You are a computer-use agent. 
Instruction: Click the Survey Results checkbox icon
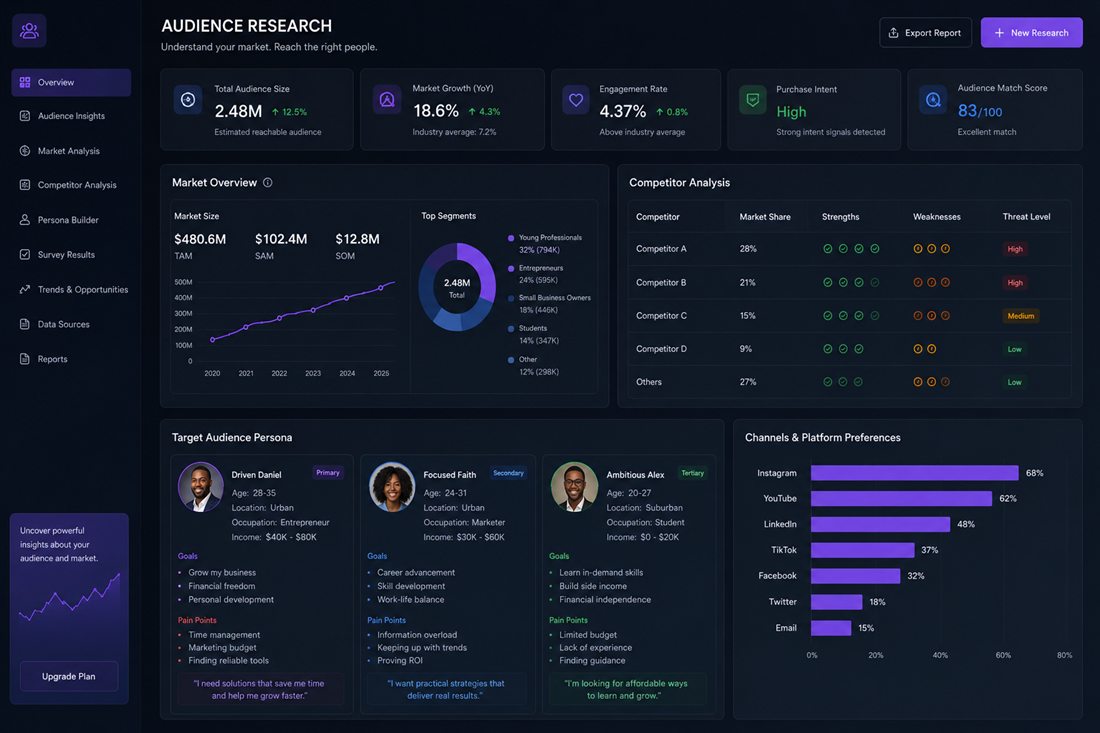25,255
